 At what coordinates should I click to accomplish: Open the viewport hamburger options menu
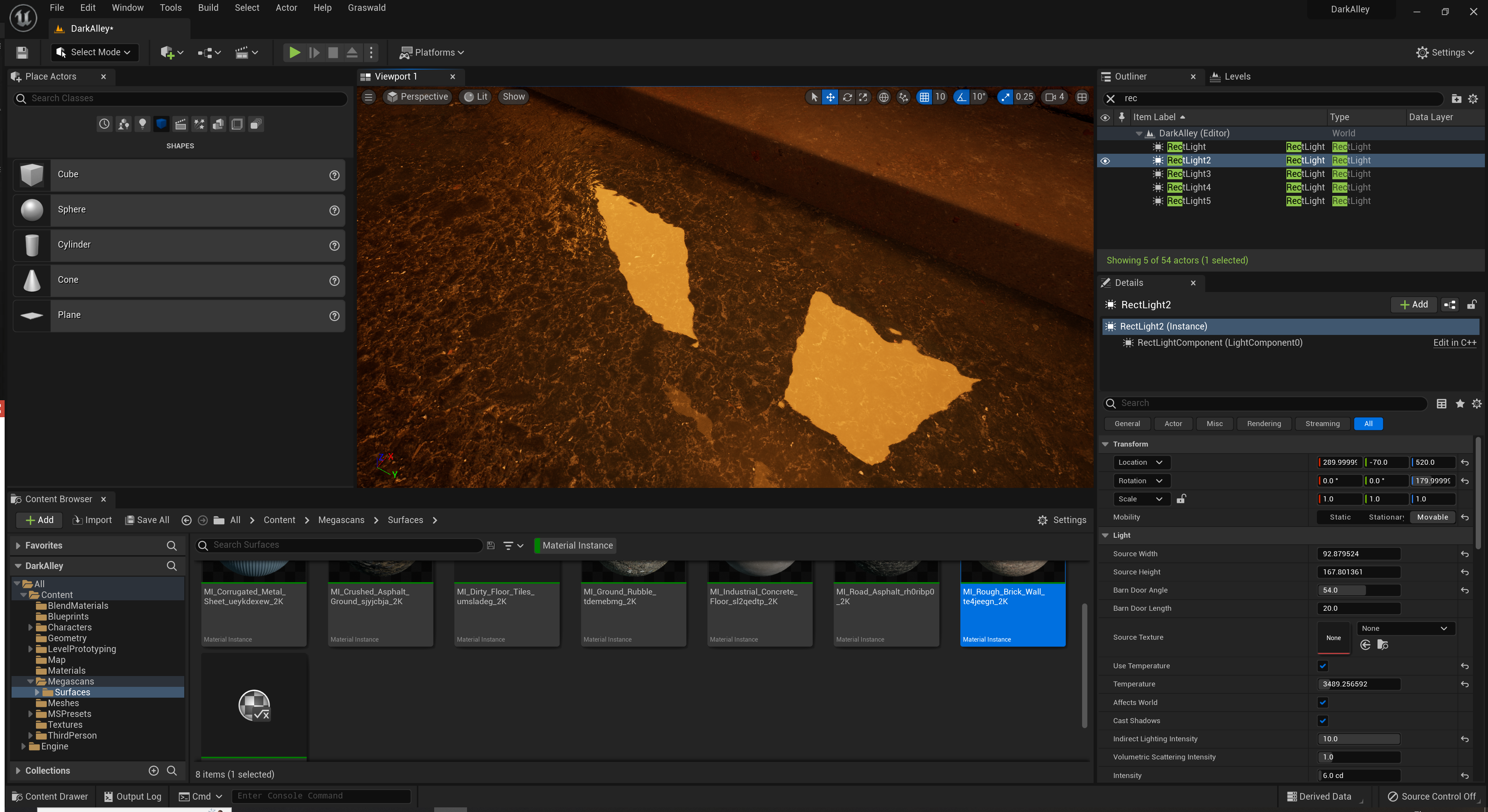pos(369,97)
